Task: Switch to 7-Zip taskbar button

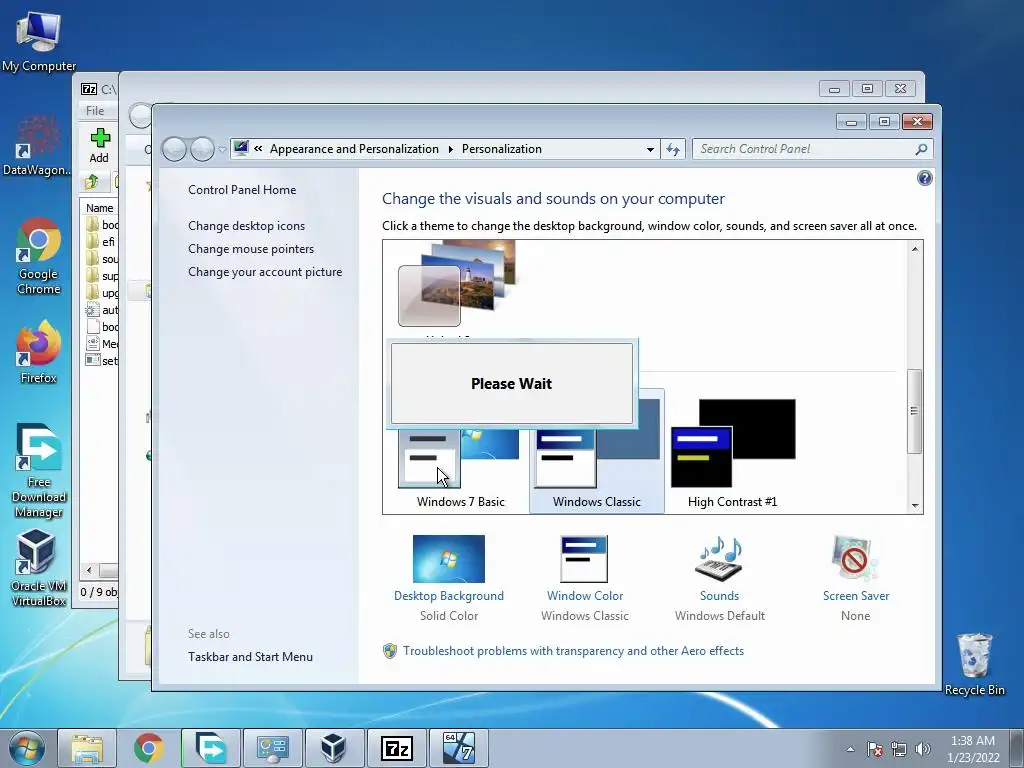Action: point(396,748)
